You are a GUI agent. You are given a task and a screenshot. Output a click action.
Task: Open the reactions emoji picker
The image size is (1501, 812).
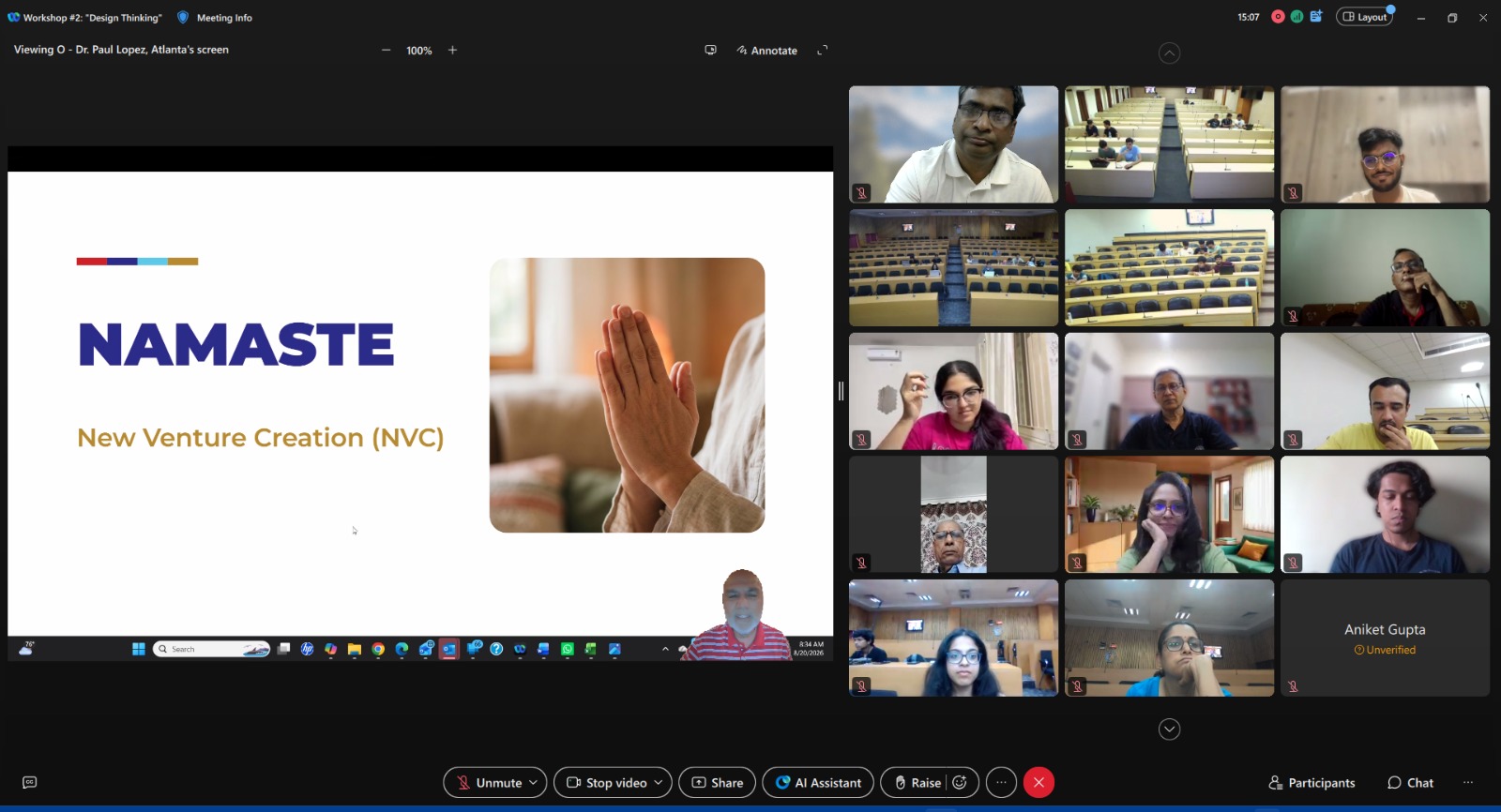[960, 782]
